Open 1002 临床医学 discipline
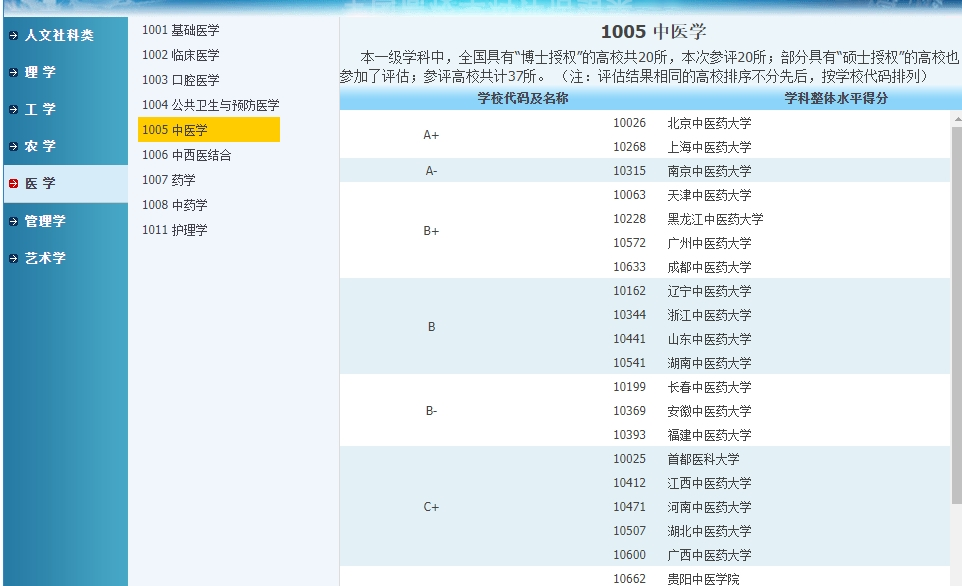This screenshot has width=962, height=586. coord(180,55)
